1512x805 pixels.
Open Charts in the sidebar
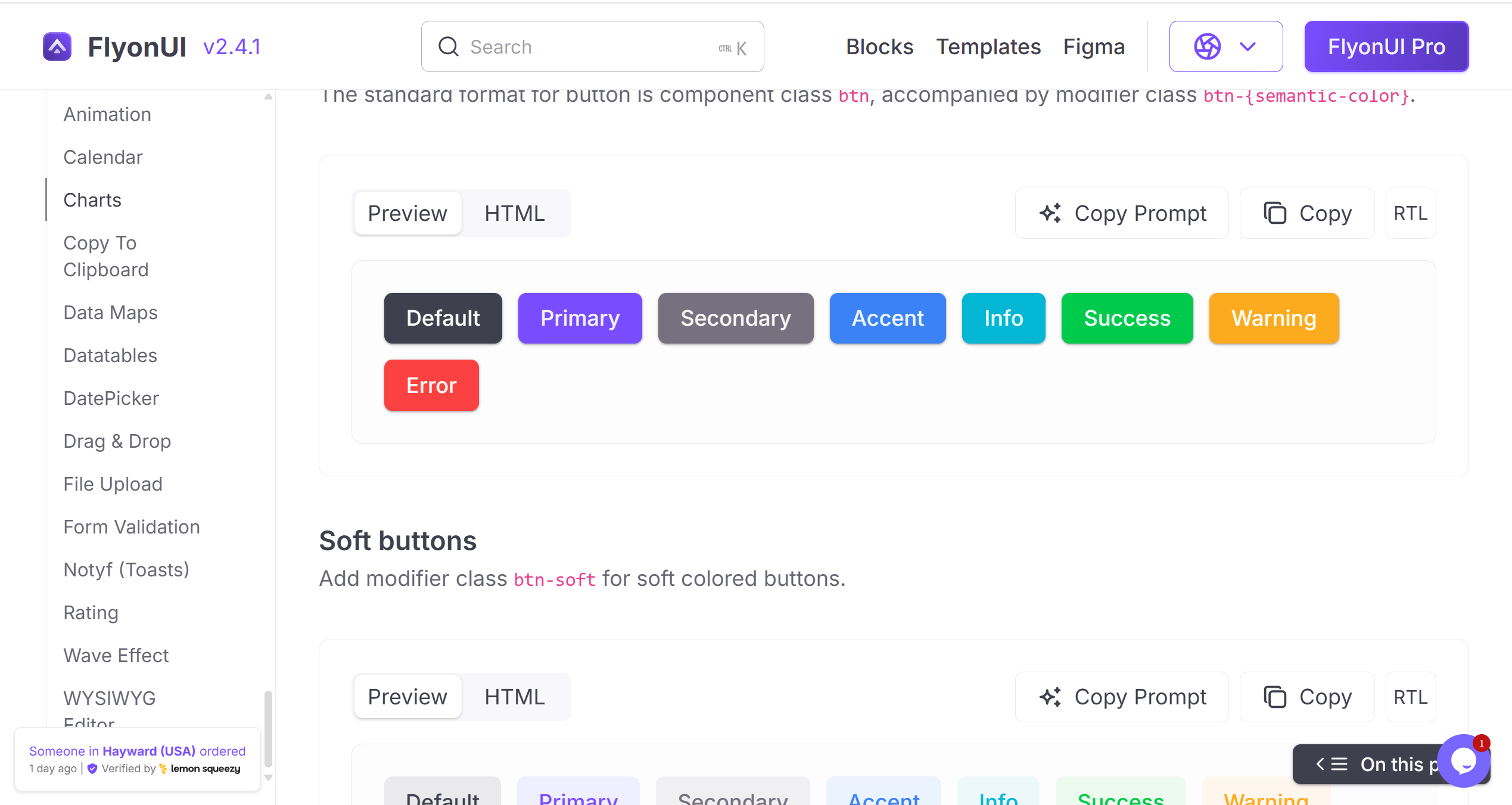pyautogui.click(x=92, y=199)
